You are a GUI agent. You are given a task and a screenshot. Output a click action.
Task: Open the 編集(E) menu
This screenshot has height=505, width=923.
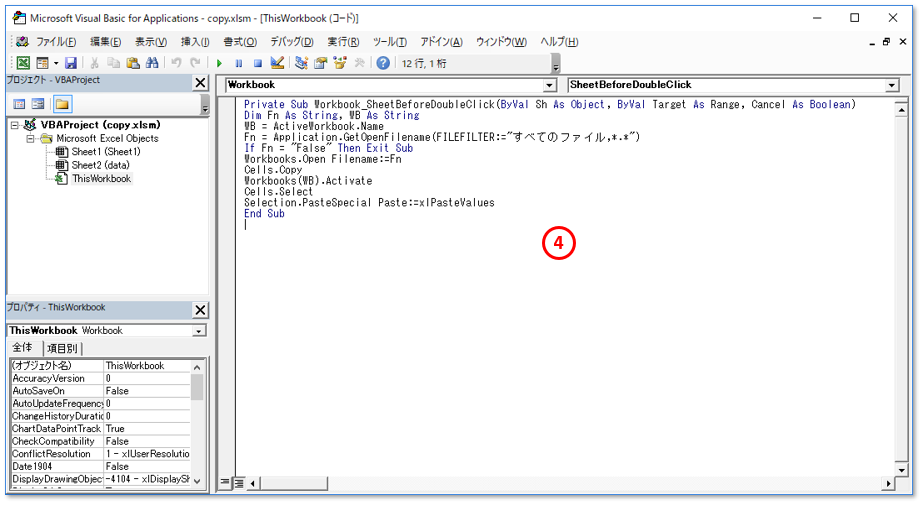(x=105, y=42)
